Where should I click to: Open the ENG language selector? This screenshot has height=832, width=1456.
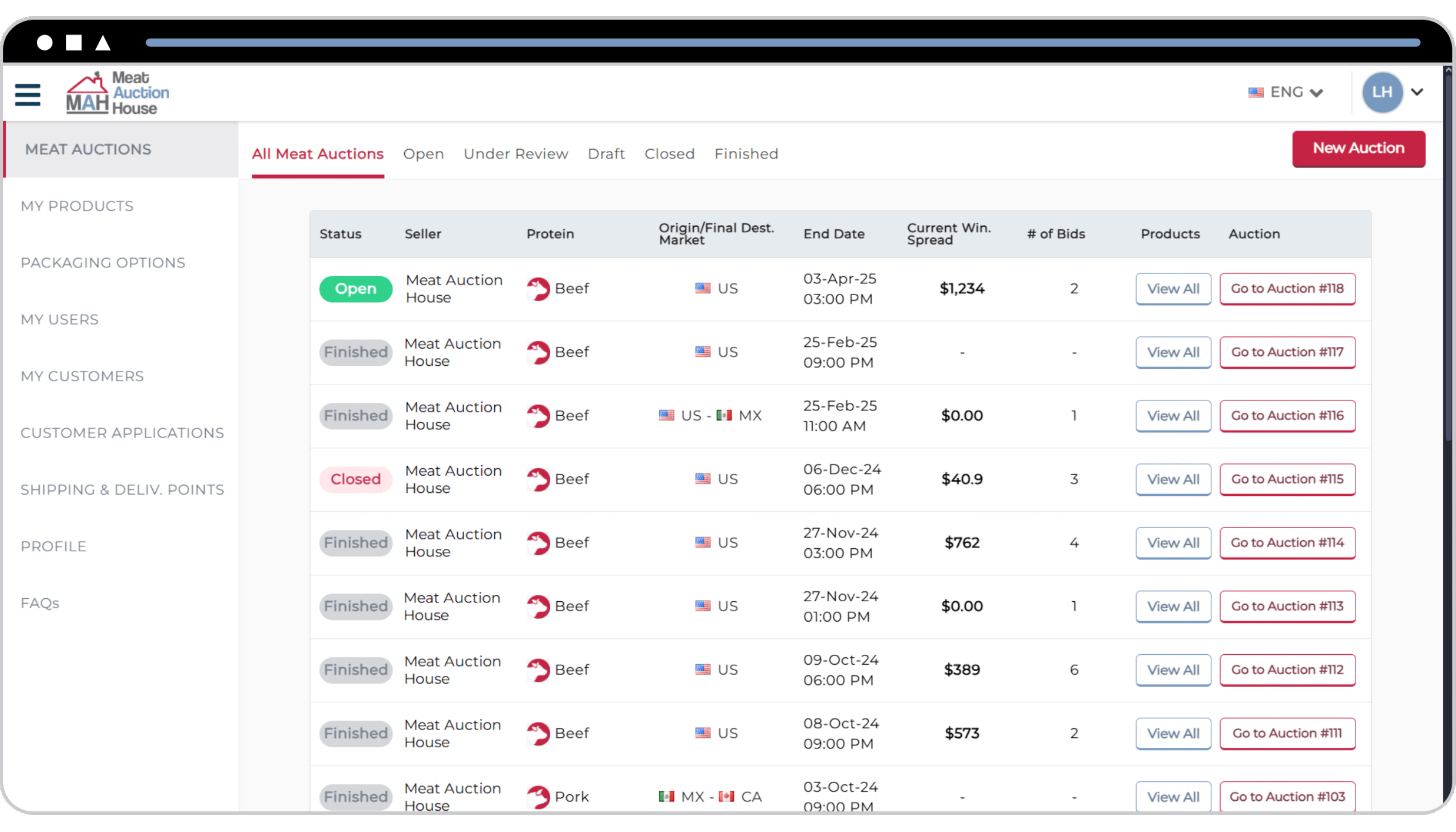tap(1286, 92)
